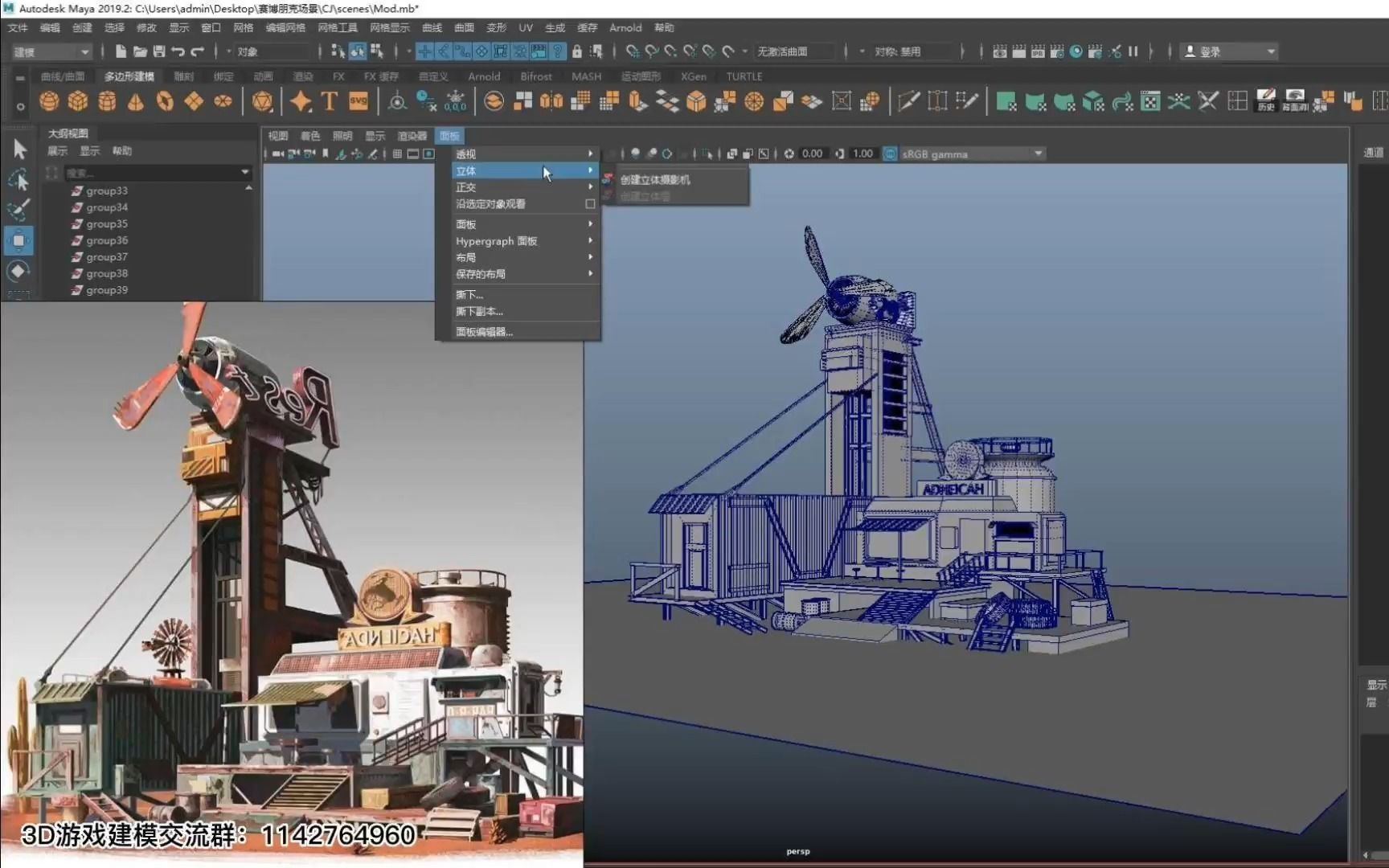
Task: Choose 创建立体摄影机 from the submenu
Action: [x=655, y=180]
